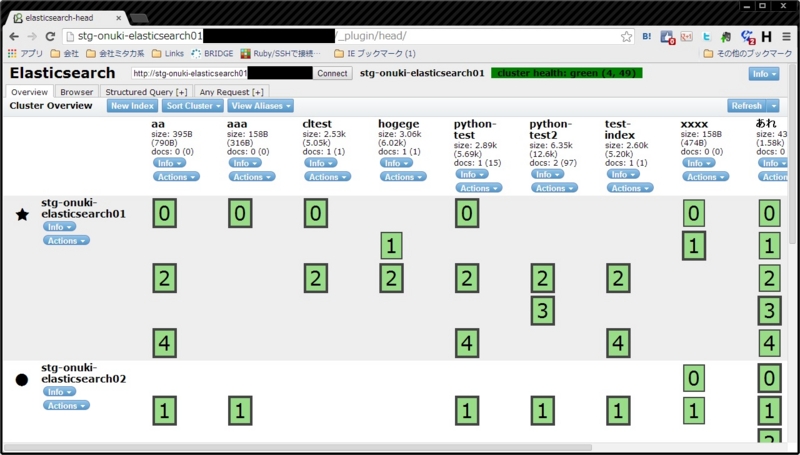Open the Sort Cluster dropdown
This screenshot has width=800, height=455.
193,106
